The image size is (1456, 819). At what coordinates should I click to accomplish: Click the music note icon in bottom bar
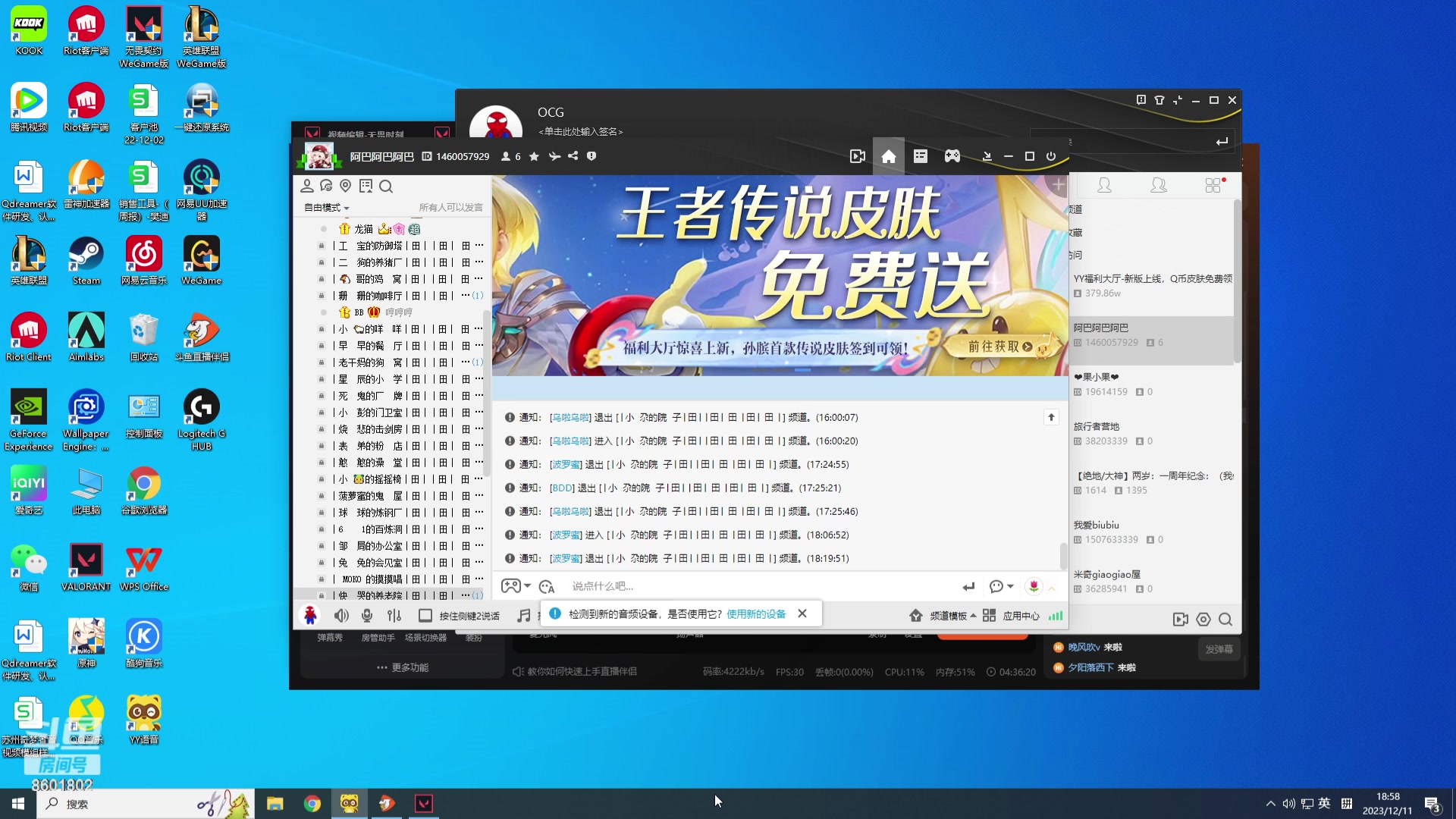(x=523, y=616)
